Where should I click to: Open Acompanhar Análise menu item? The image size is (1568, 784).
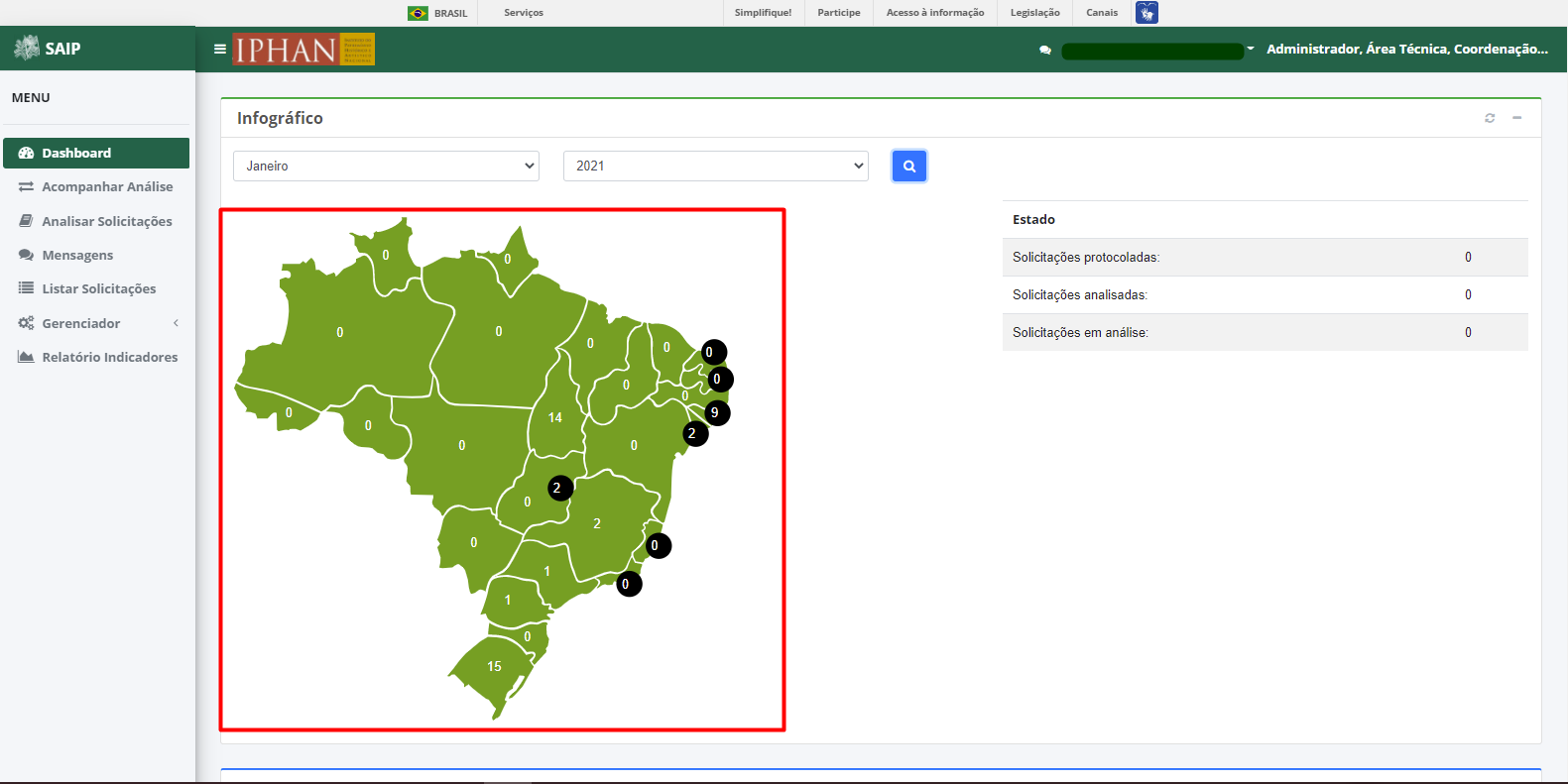coord(96,186)
